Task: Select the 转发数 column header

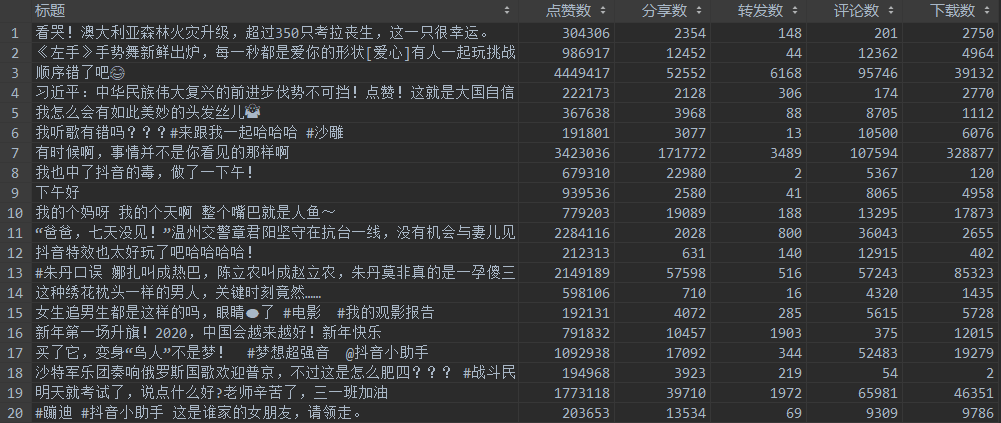Action: (x=758, y=10)
